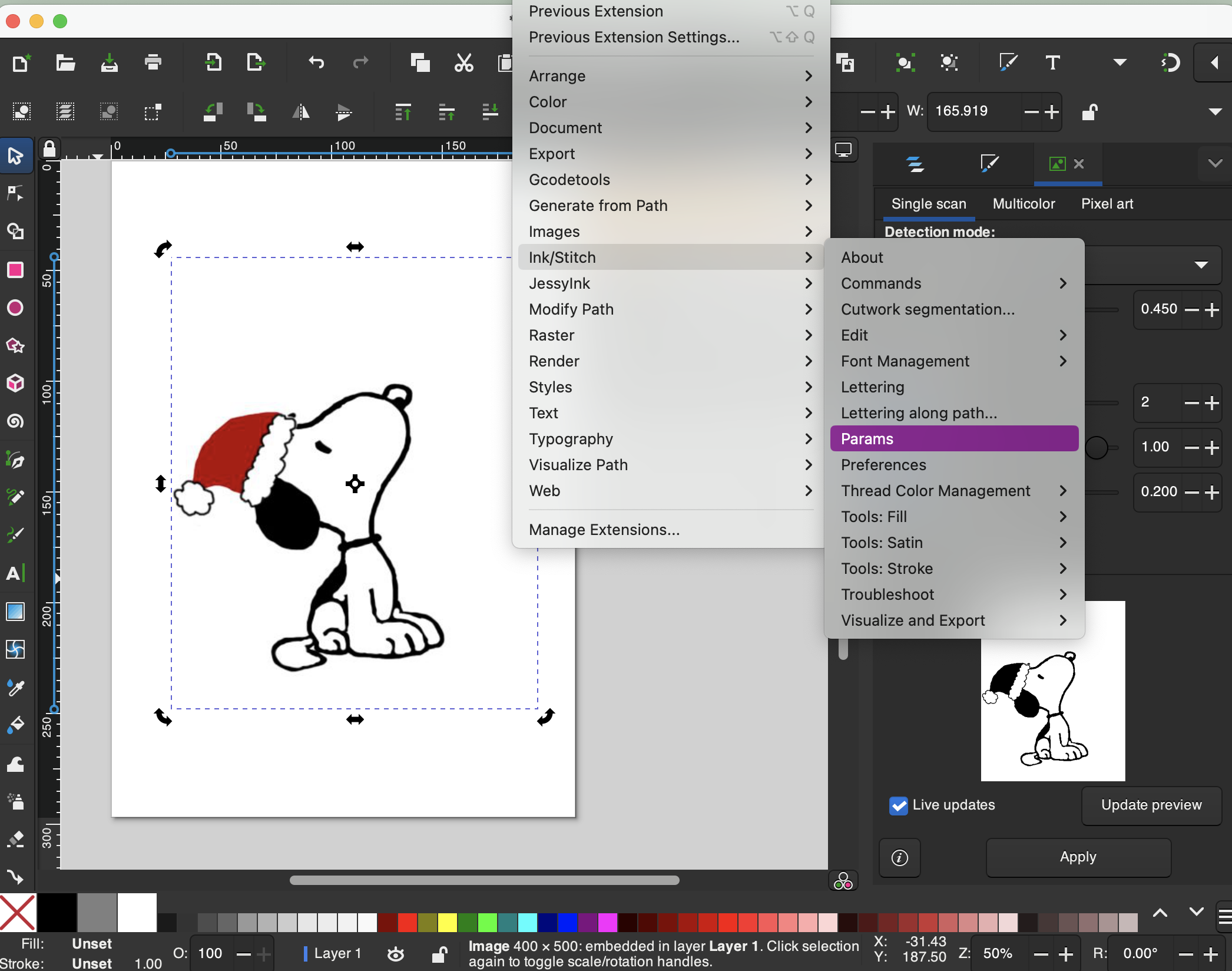Image resolution: width=1232 pixels, height=971 pixels.
Task: Toggle width/height ratio lock
Action: pyautogui.click(x=1089, y=111)
